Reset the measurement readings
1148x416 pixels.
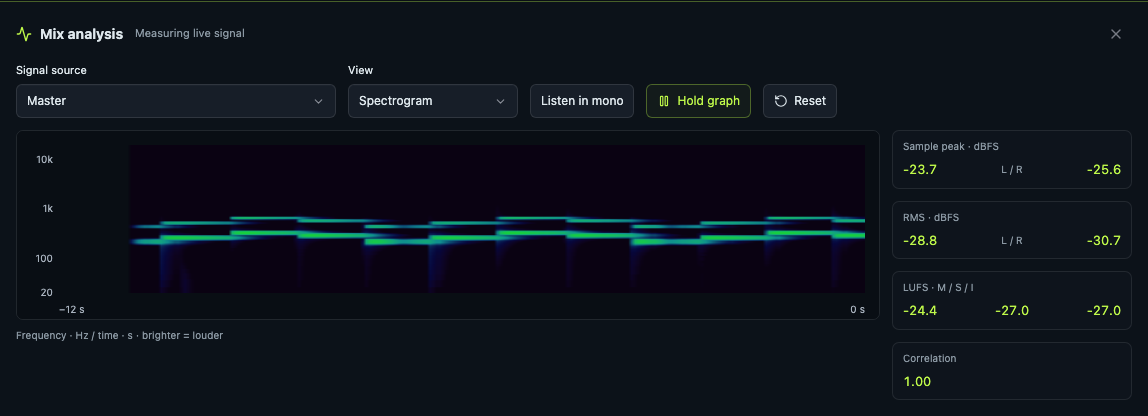[x=800, y=101]
